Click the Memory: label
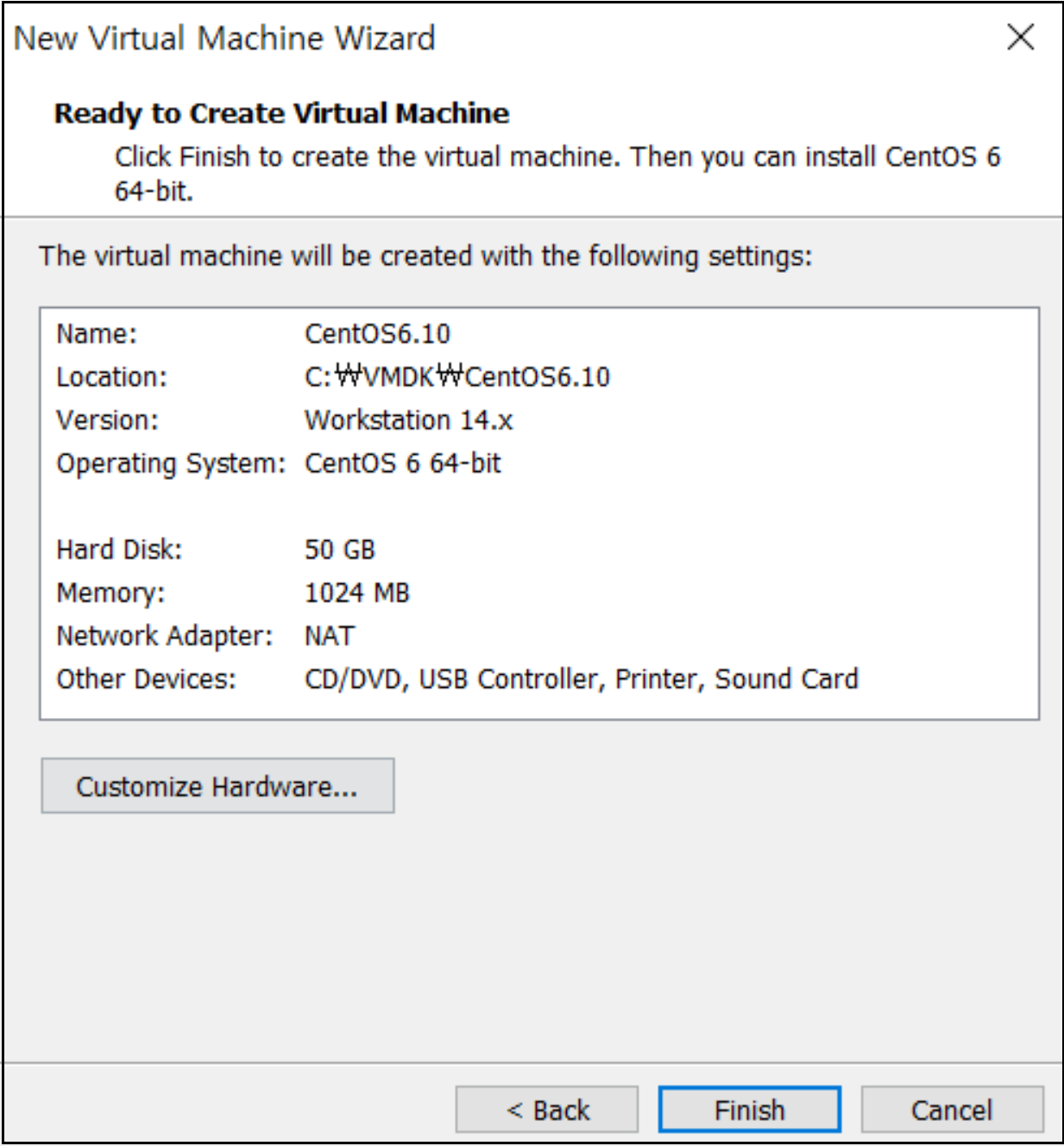 pyautogui.click(x=110, y=593)
